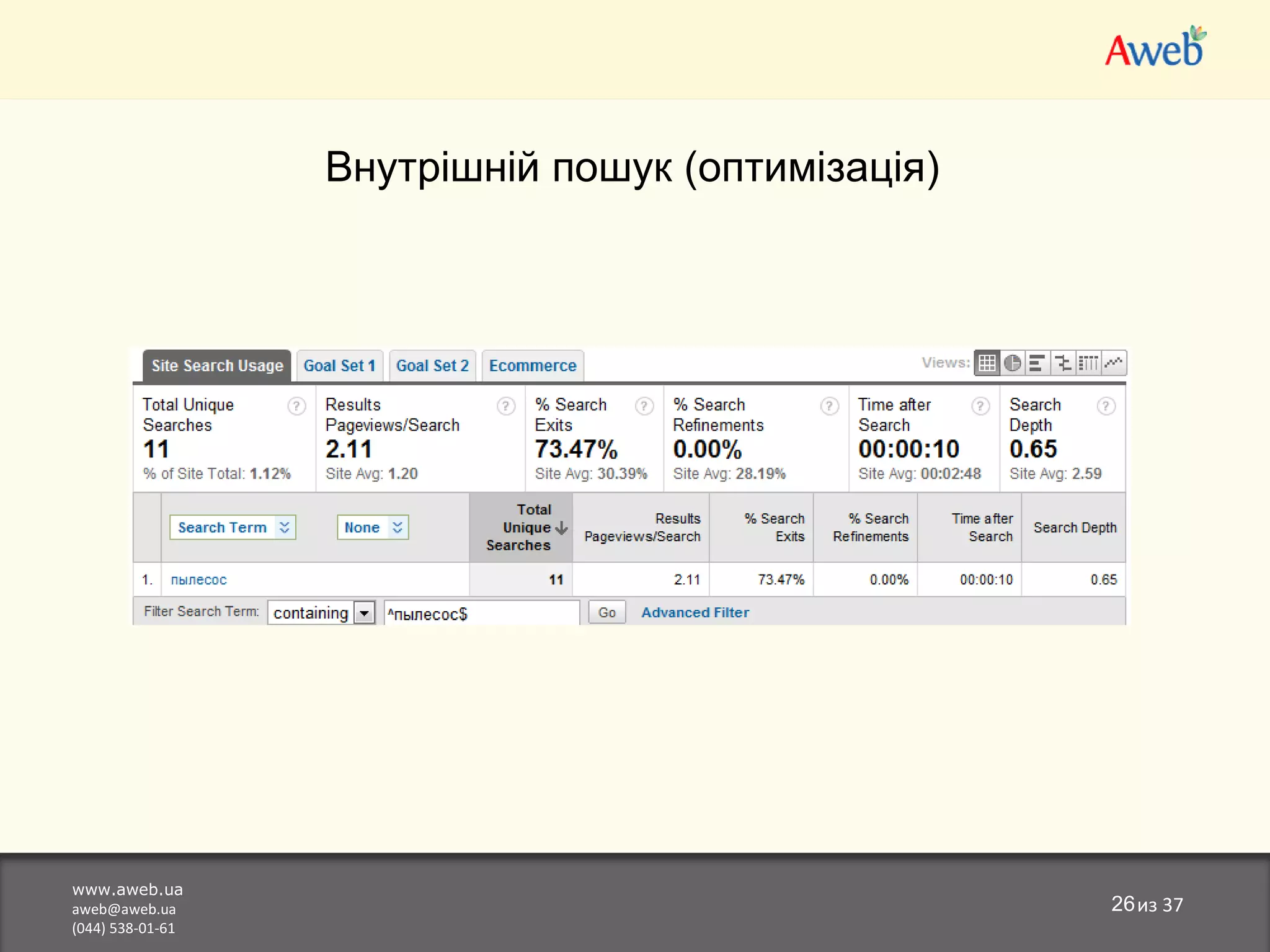Sort by Total Unique Searches column

pos(521,527)
